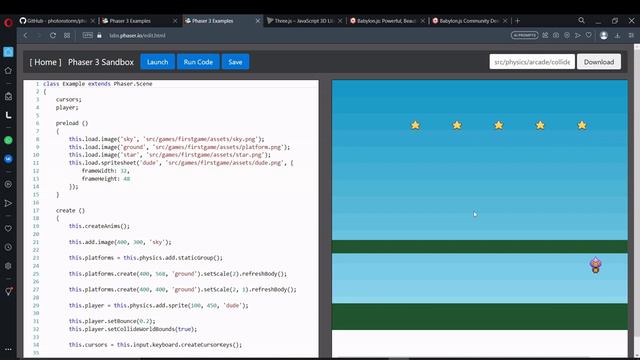
Task: Click the dude player sprite in preview
Action: 596,265
